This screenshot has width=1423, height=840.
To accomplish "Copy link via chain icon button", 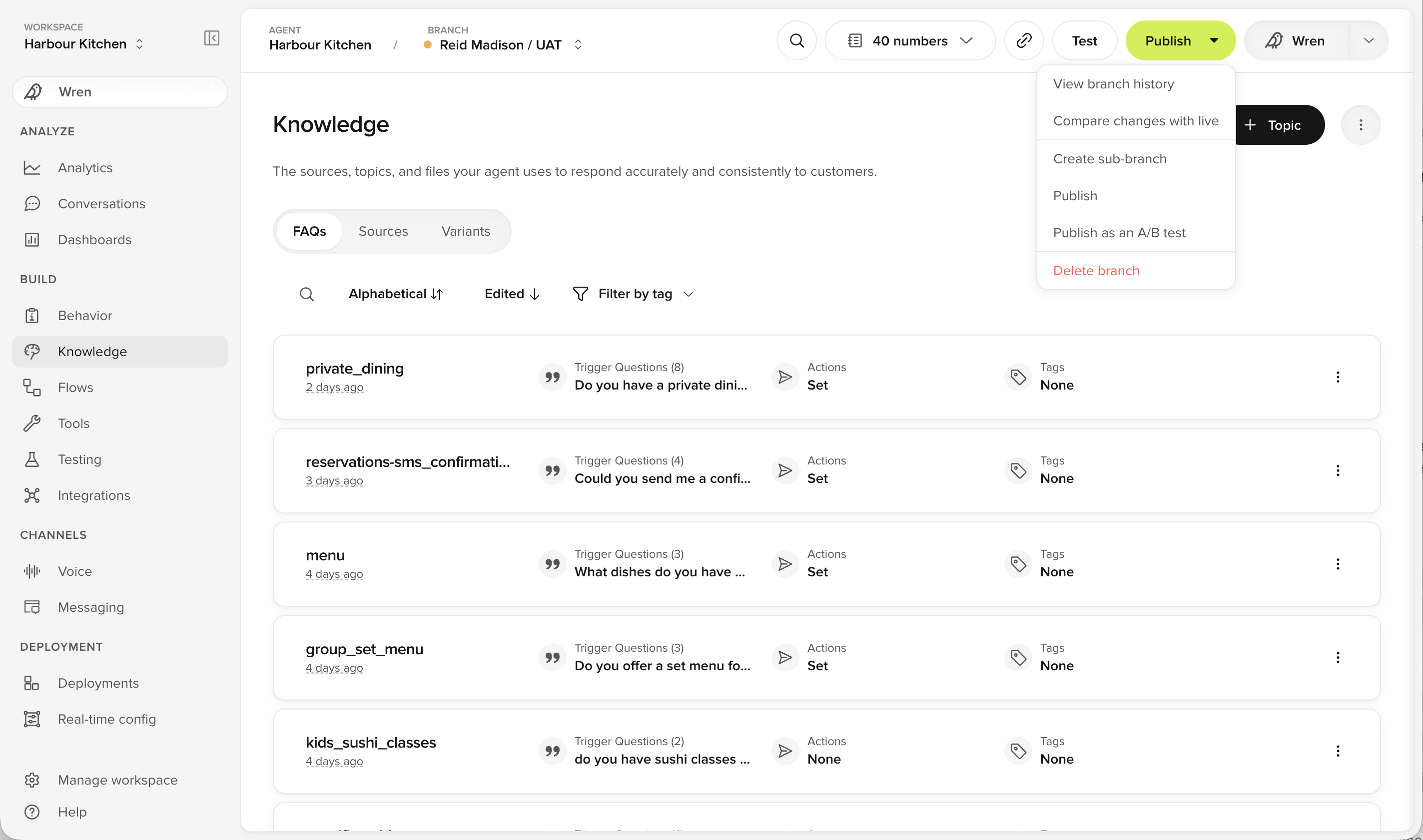I will [x=1024, y=41].
